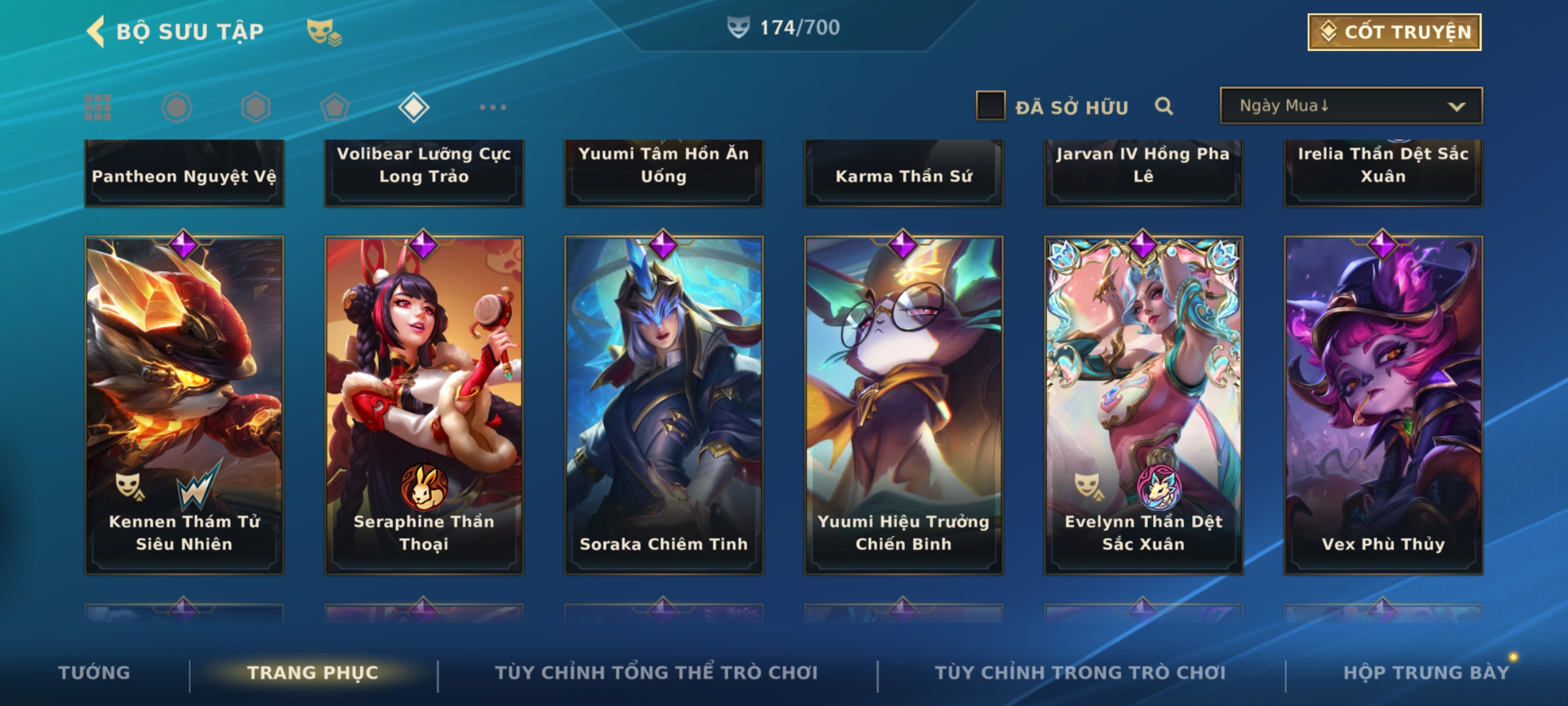Image resolution: width=1568 pixels, height=706 pixels.
Task: Open the mask collection icon near title
Action: coord(324,32)
